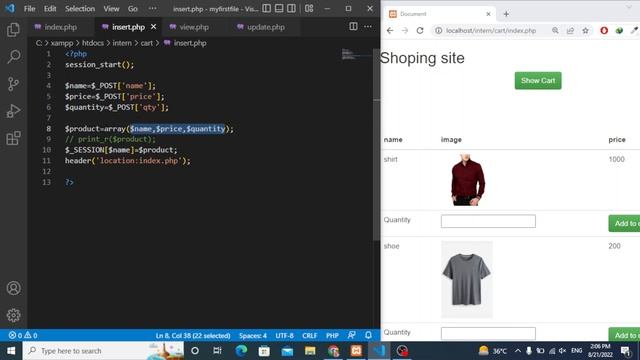
Task: Click the Show Cart button
Action: tap(538, 81)
